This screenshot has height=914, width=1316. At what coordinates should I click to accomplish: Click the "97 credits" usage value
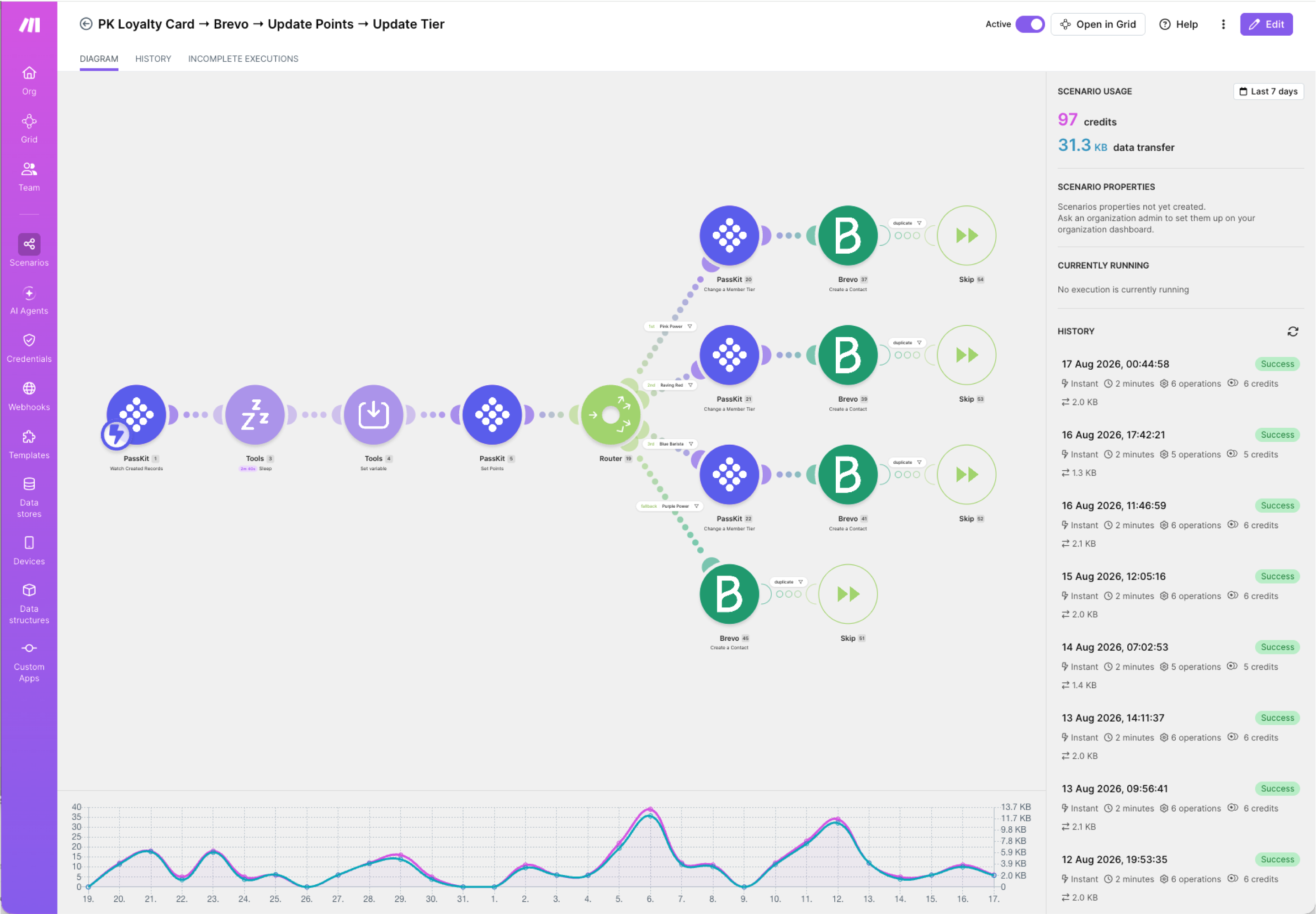1086,120
